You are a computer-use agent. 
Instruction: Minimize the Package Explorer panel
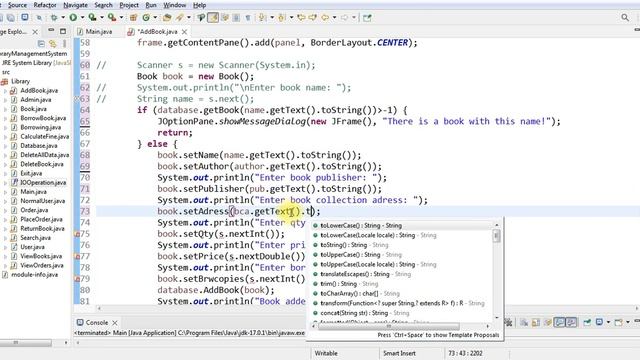coord(51,31)
